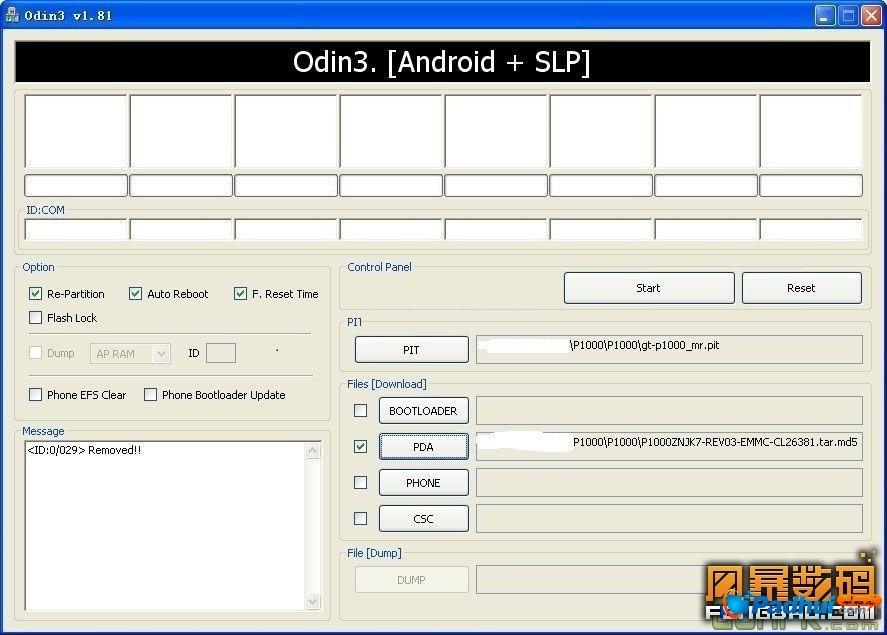Check Phone Bootloader Update box
Image resolution: width=887 pixels, height=635 pixels.
pos(150,395)
